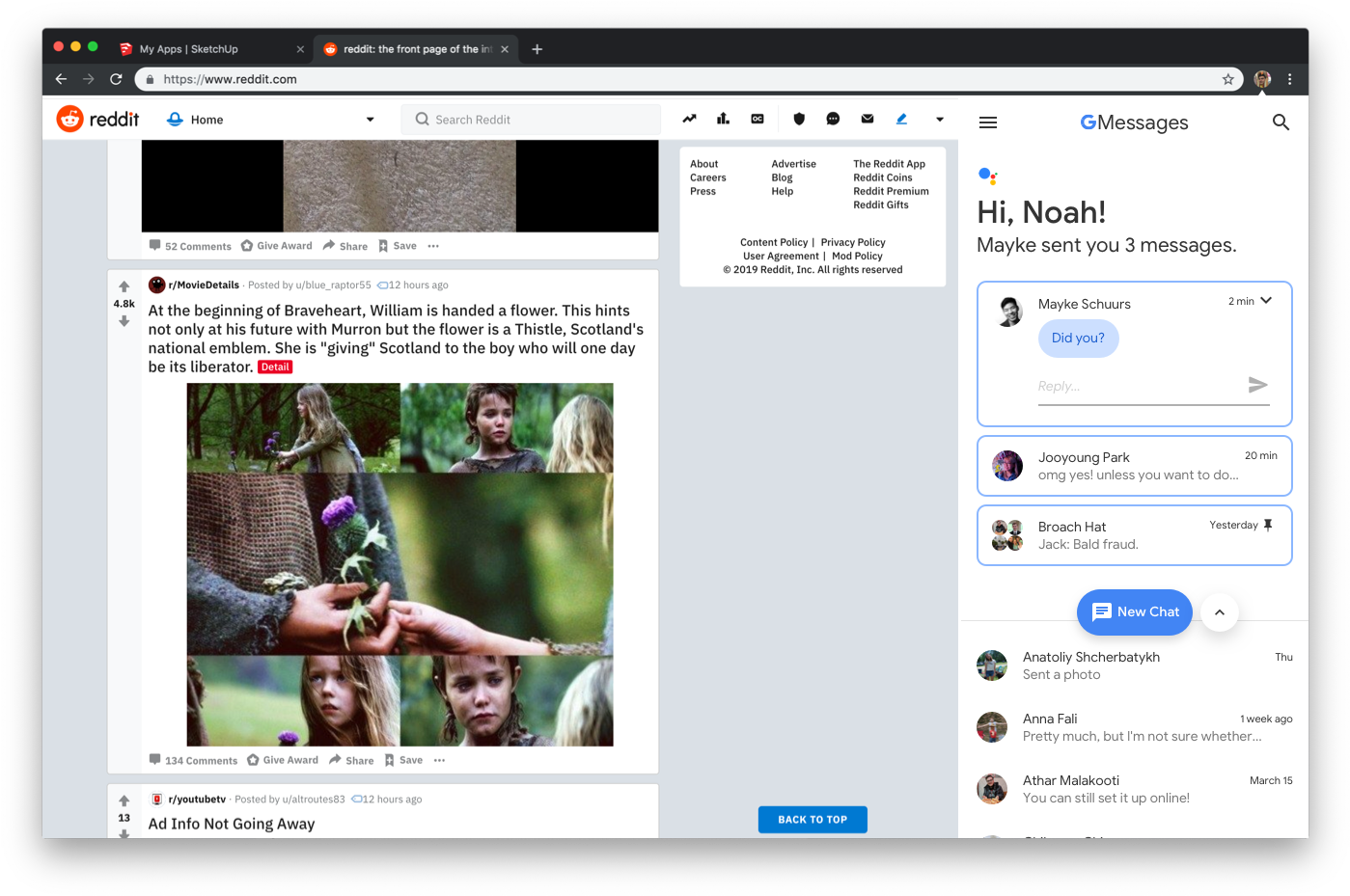Send reply to Mayke Schuurs
Image resolution: width=1350 pixels, height=896 pixels.
click(x=1258, y=385)
